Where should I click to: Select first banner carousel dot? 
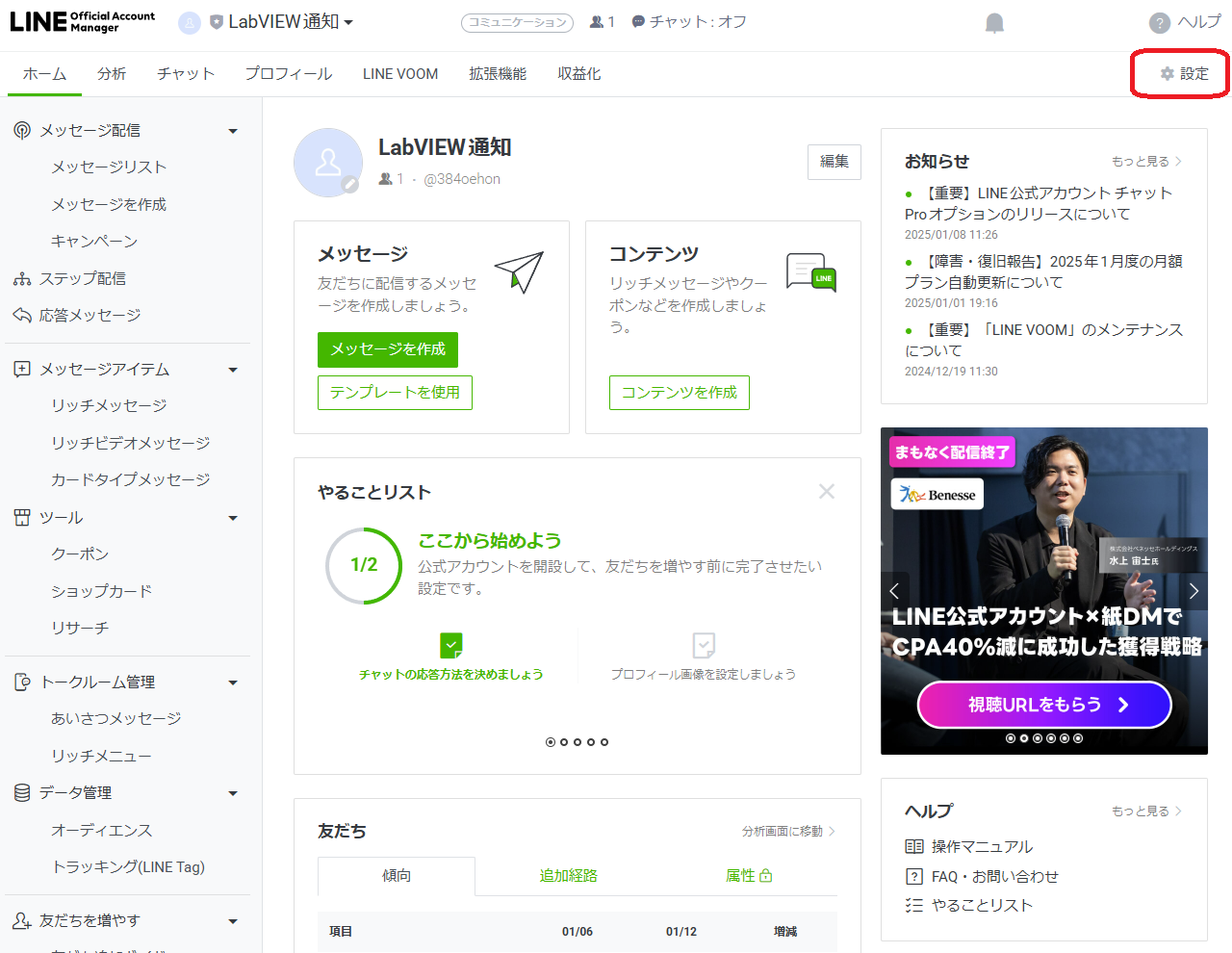(x=1011, y=738)
